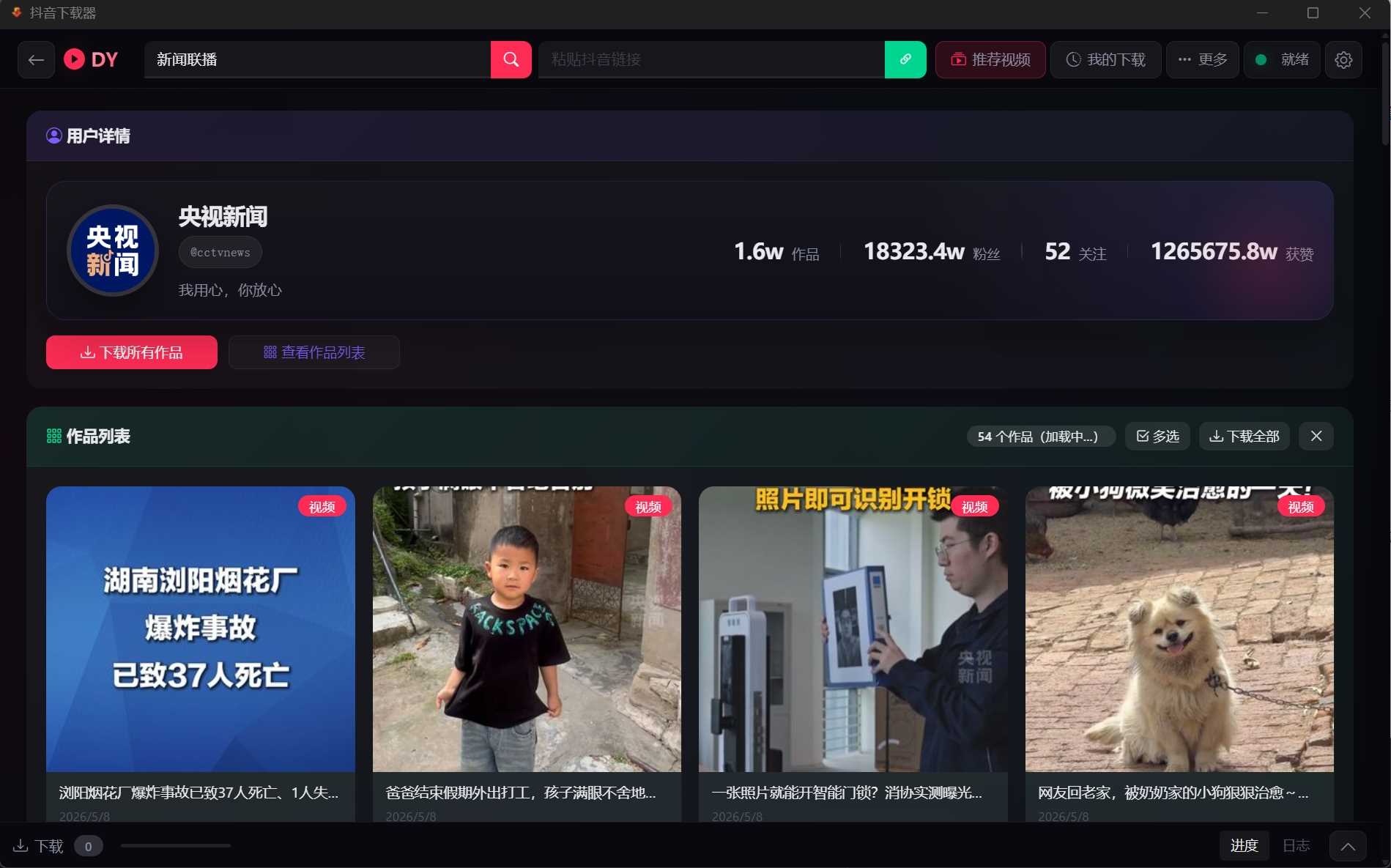Click the 下载 icon in bottom bar

coord(21,846)
